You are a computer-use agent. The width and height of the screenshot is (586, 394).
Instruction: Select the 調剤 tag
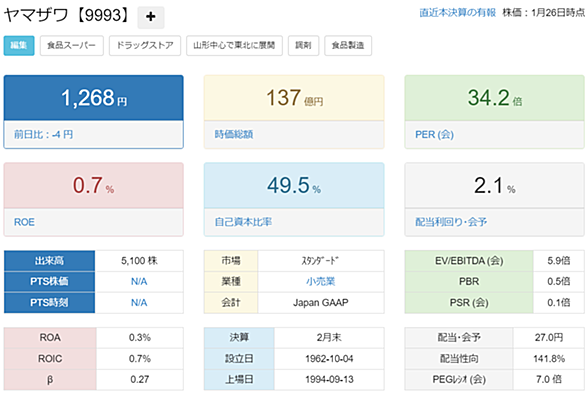[303, 46]
